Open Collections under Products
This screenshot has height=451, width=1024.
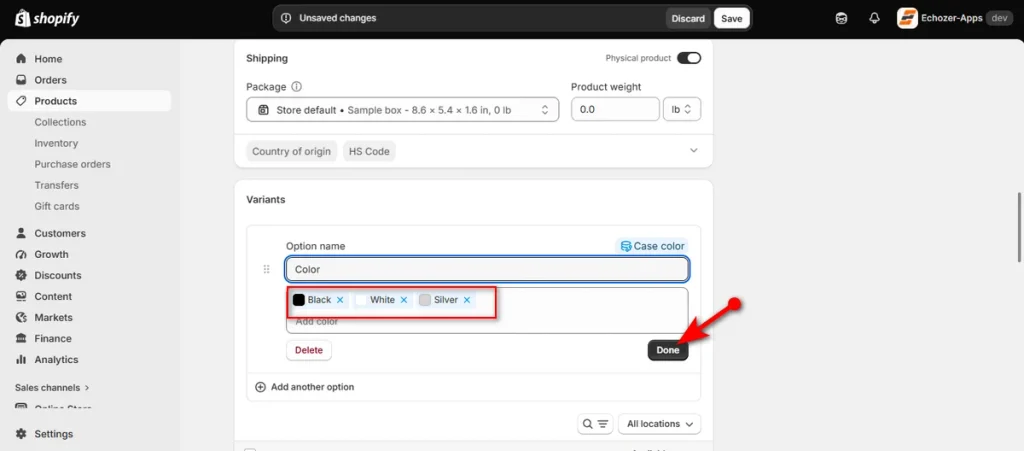pyautogui.click(x=60, y=122)
